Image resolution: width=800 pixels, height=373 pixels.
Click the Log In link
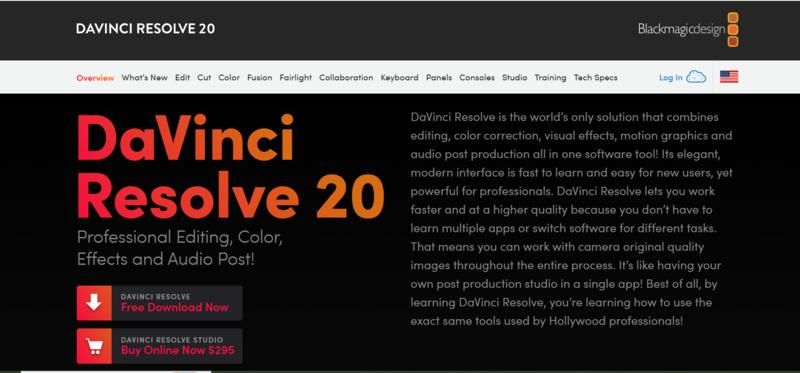pos(670,78)
